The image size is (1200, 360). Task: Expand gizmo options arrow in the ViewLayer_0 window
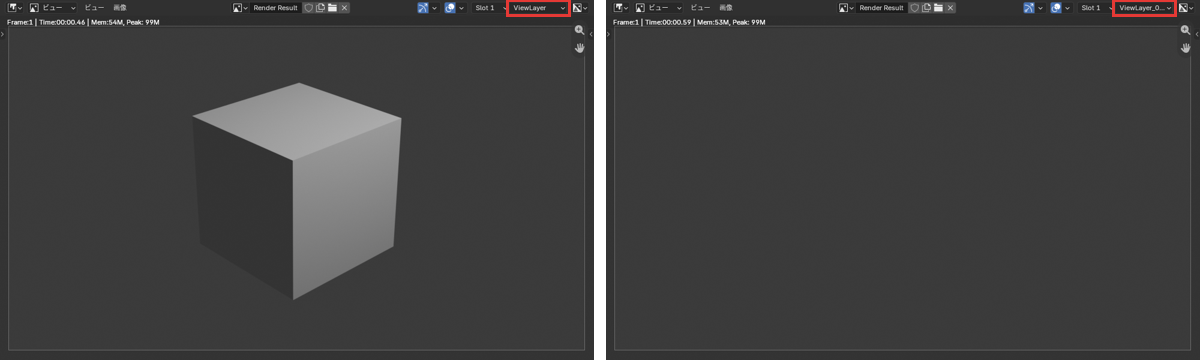click(x=1041, y=8)
